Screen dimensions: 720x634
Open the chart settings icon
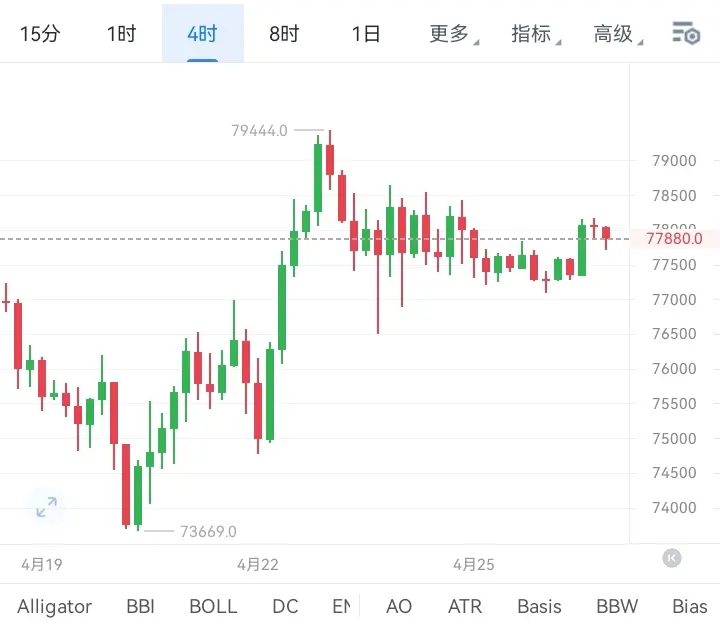pos(686,33)
